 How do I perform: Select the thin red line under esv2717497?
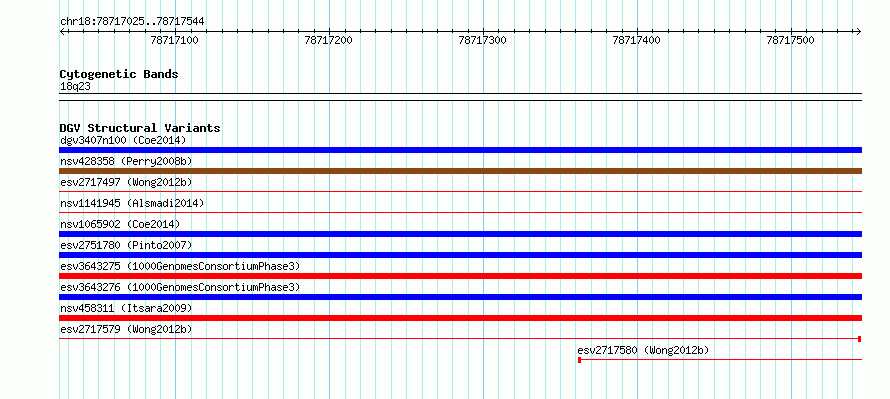pyautogui.click(x=460, y=192)
